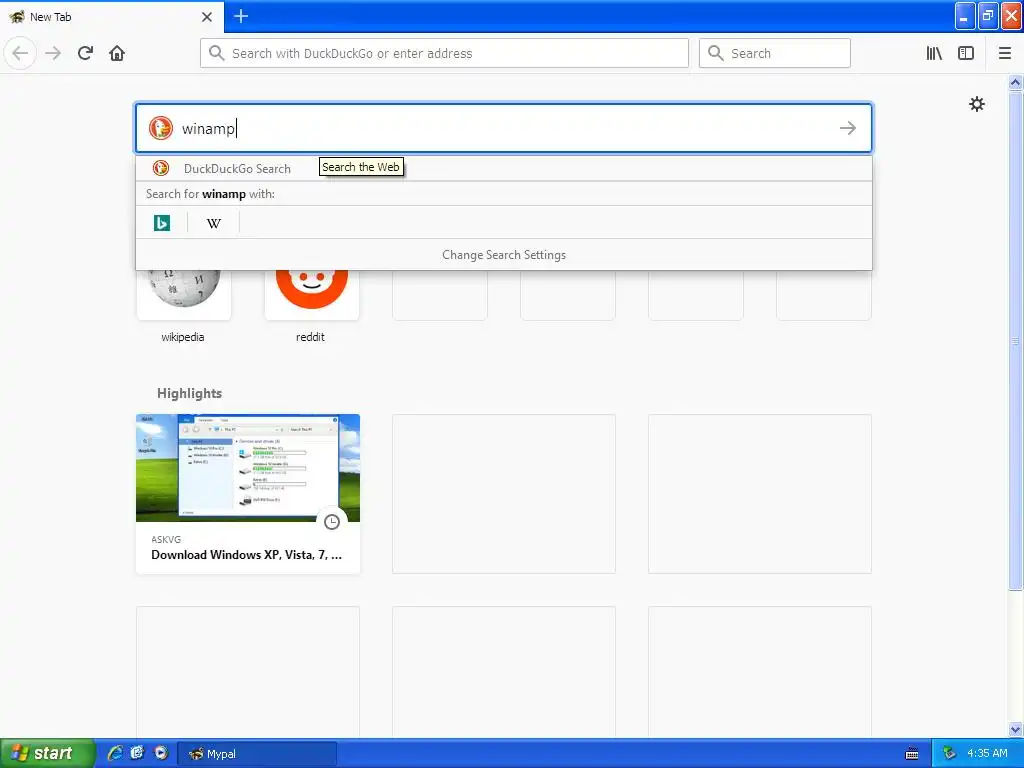Open the Windows start menu

[x=47, y=753]
